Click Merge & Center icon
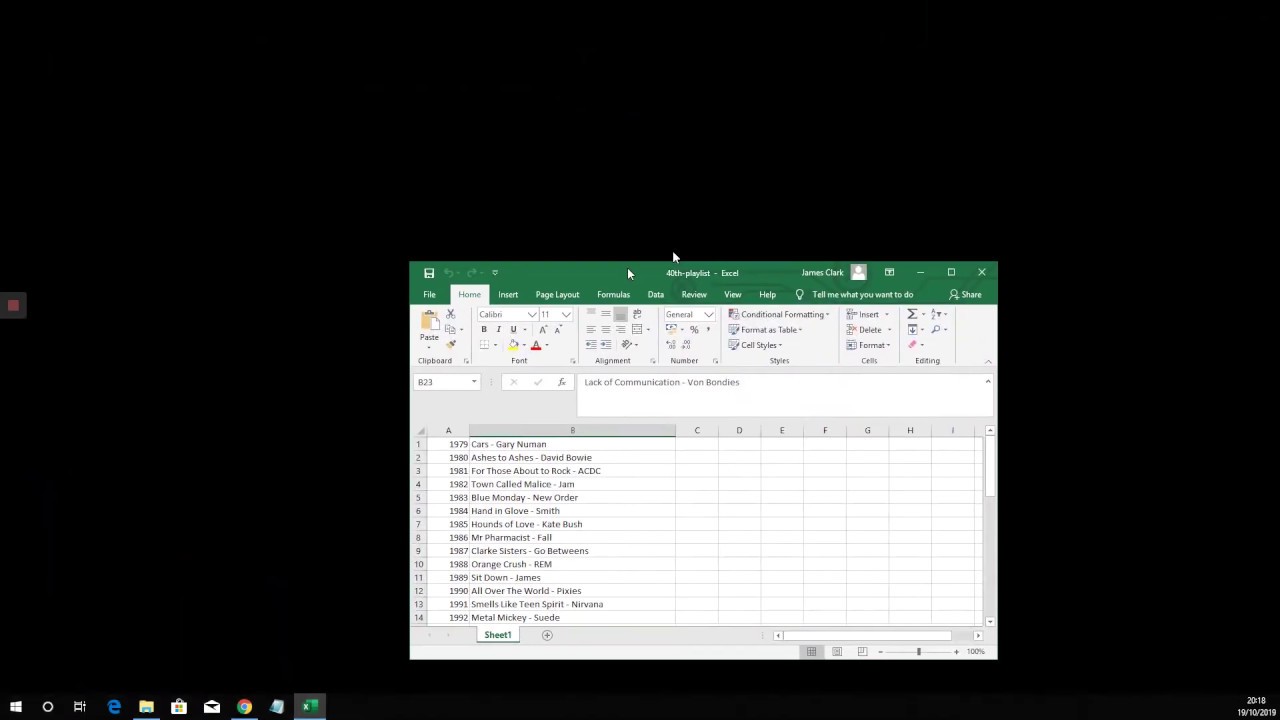Image resolution: width=1280 pixels, height=720 pixels. click(x=637, y=329)
